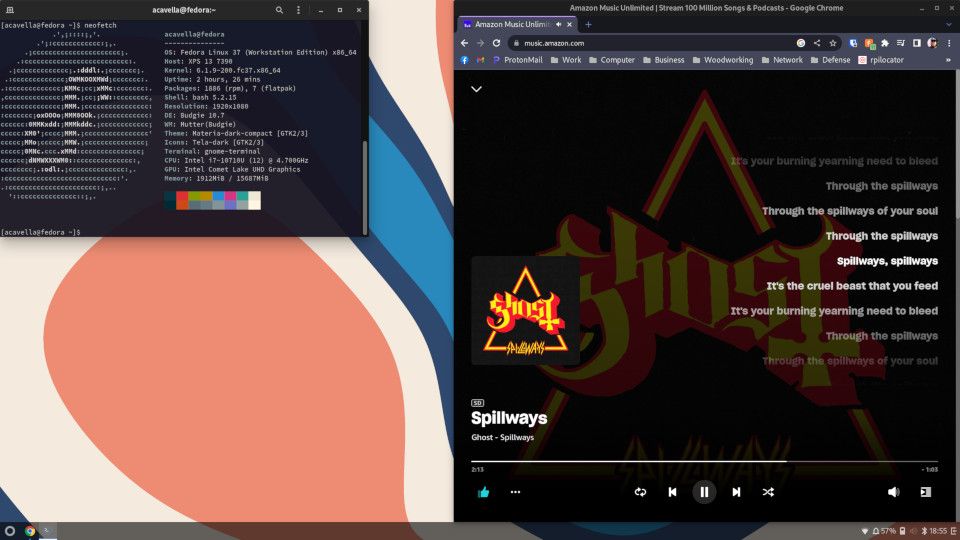Open the Bluetooth indicator in the panel

[924, 531]
